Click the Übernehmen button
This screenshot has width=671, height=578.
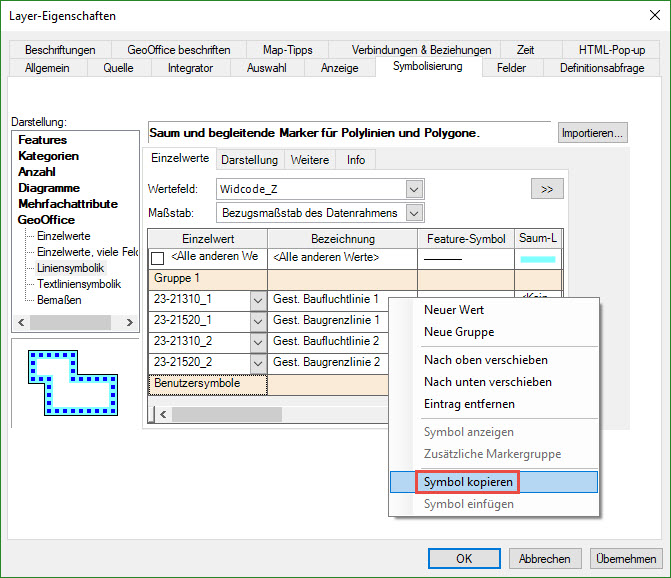(626, 559)
